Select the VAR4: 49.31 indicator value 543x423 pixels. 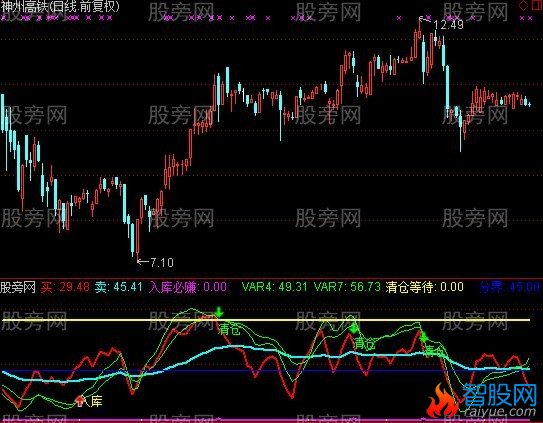pyautogui.click(x=274, y=287)
